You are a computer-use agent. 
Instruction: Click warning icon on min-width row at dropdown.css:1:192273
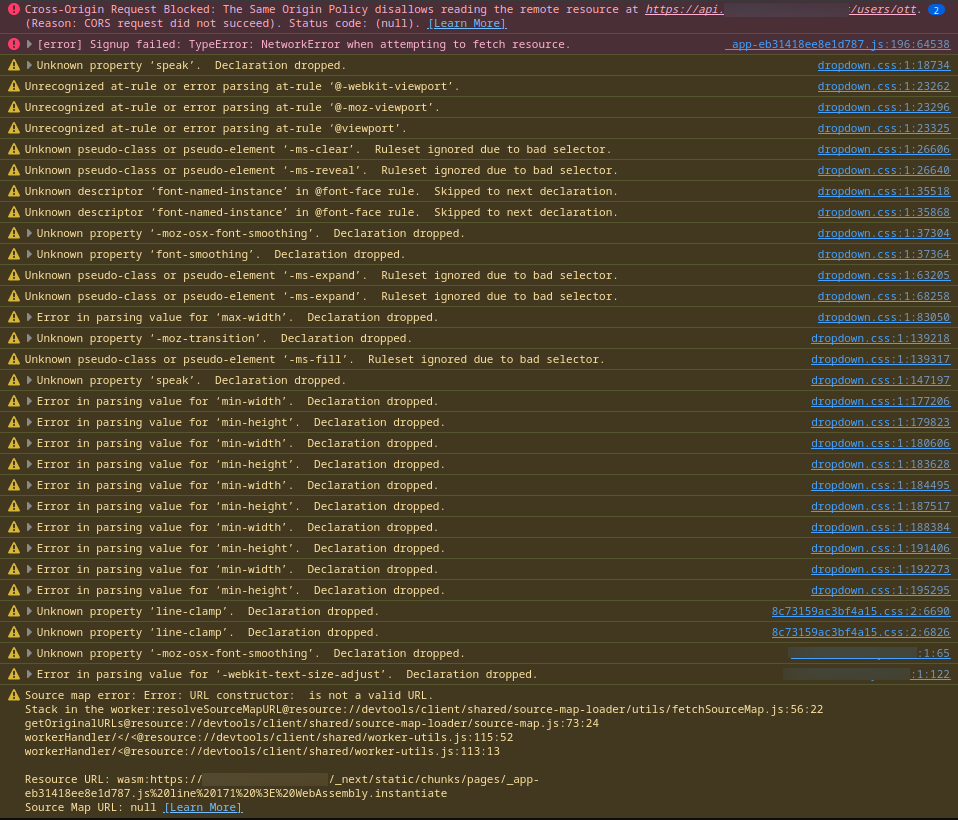(13, 569)
